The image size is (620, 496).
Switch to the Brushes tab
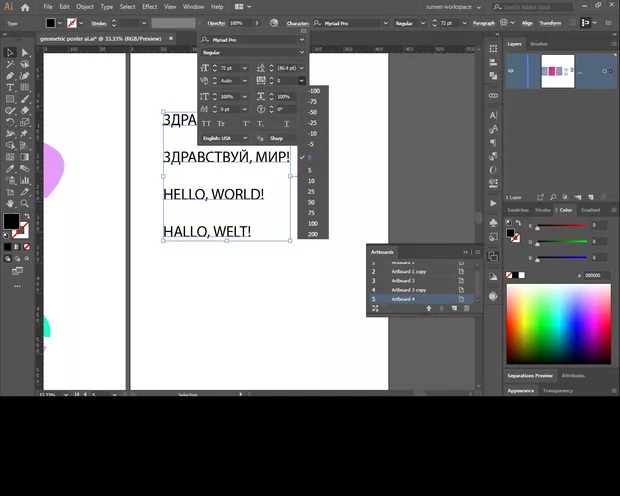(x=539, y=44)
